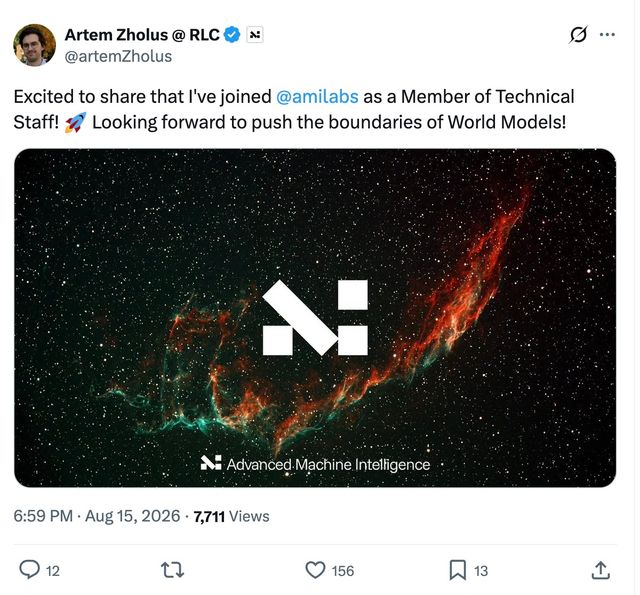The height and width of the screenshot is (595, 640).
Task: Click the 6:59 PM Aug 15, 2026 timestamp
Action: click(97, 516)
